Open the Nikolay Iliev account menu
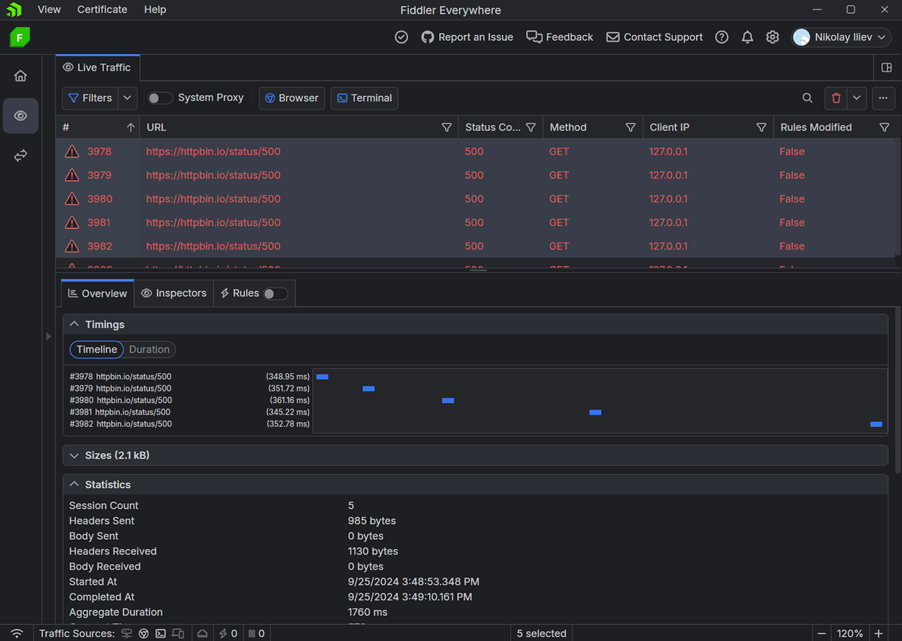Screen dimensions: 902x641 [x=841, y=37]
